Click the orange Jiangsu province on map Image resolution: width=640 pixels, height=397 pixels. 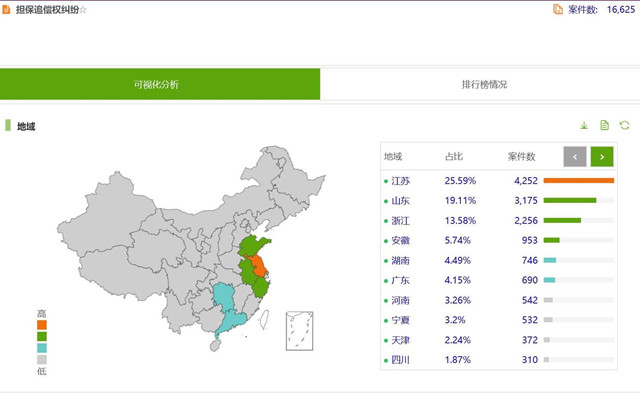(x=258, y=265)
